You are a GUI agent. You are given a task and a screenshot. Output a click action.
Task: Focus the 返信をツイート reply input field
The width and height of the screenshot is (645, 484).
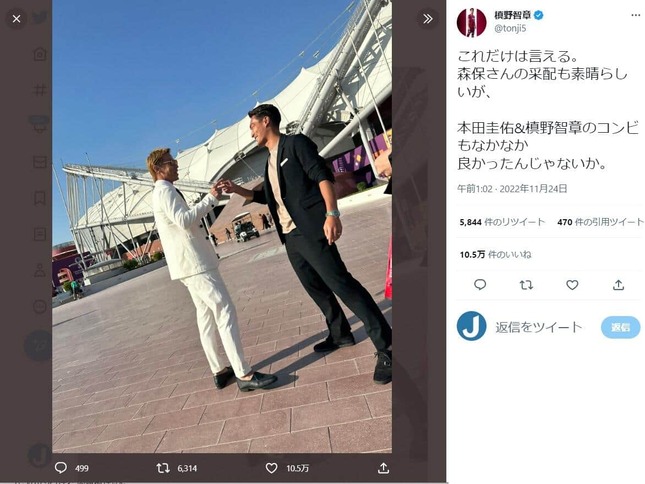coord(538,327)
